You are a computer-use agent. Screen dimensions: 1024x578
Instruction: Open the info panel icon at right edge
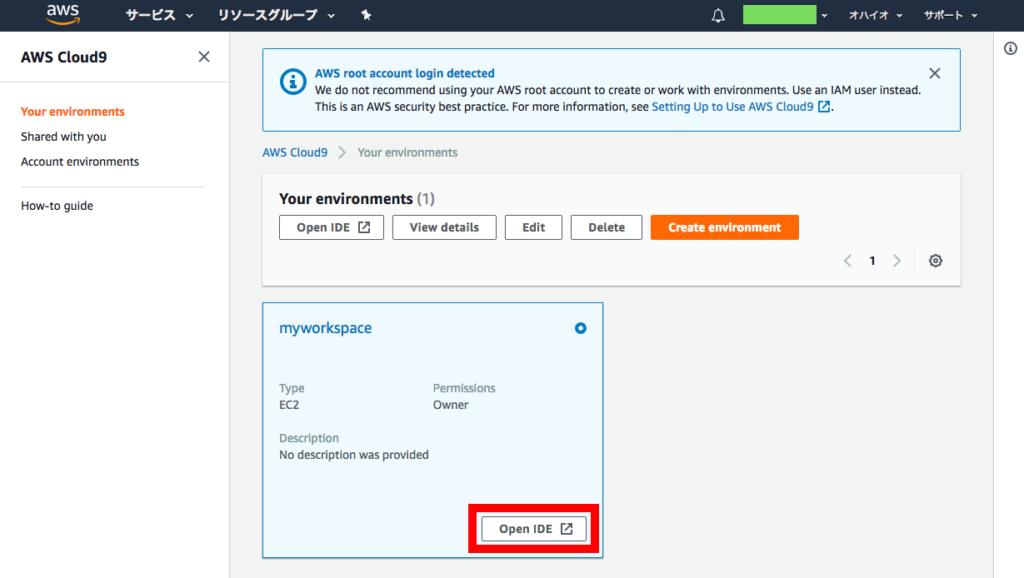(1010, 48)
